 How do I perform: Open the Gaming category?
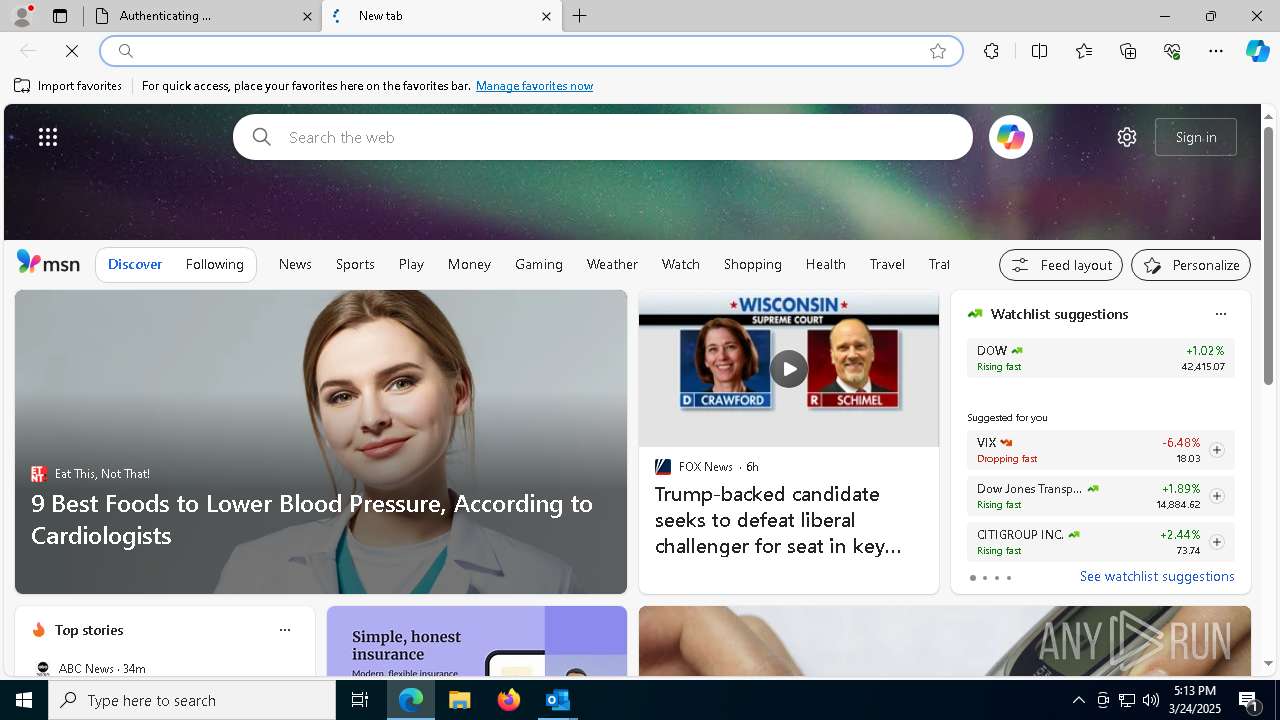coord(539,264)
